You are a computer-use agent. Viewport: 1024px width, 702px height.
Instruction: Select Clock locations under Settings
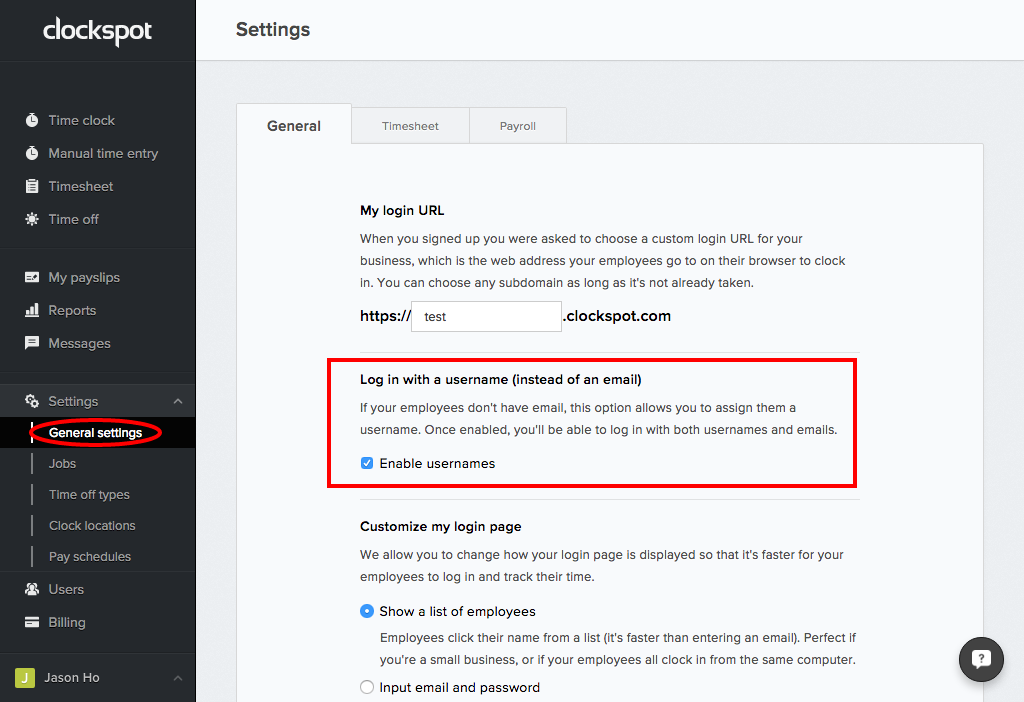tap(92, 526)
